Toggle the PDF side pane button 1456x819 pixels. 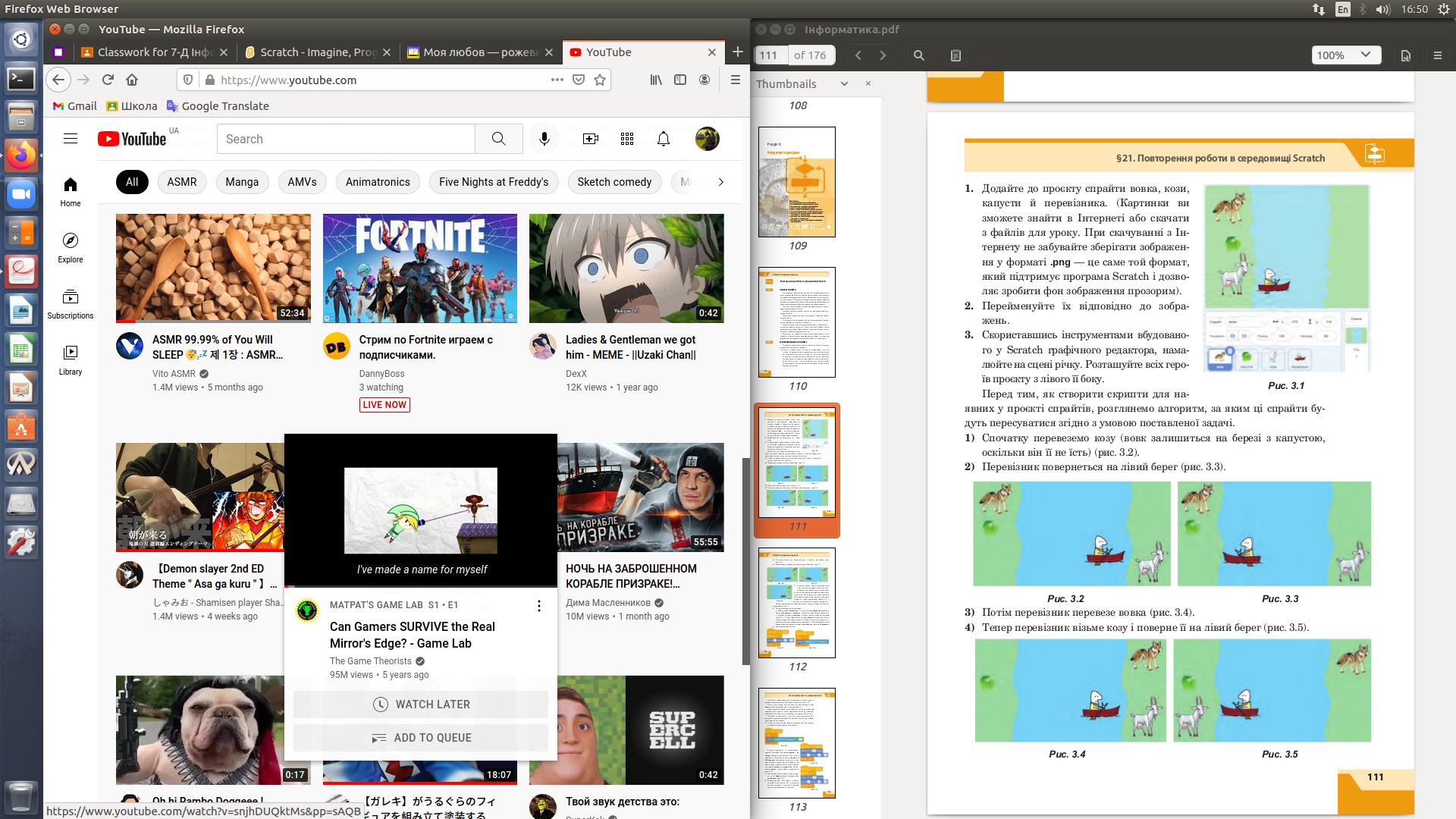(955, 55)
